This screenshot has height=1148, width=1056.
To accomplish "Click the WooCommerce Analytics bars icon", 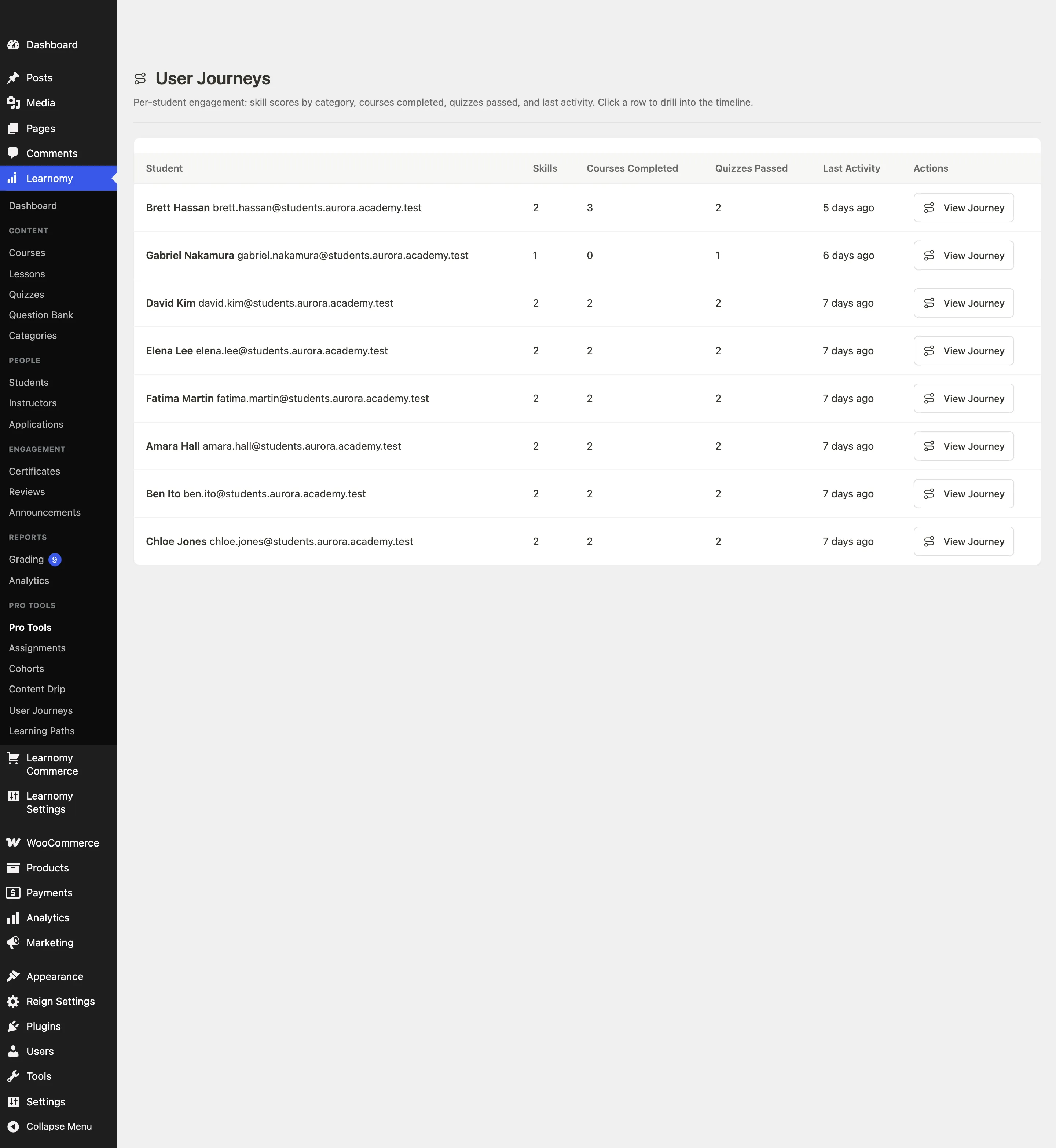I will (x=13, y=918).
